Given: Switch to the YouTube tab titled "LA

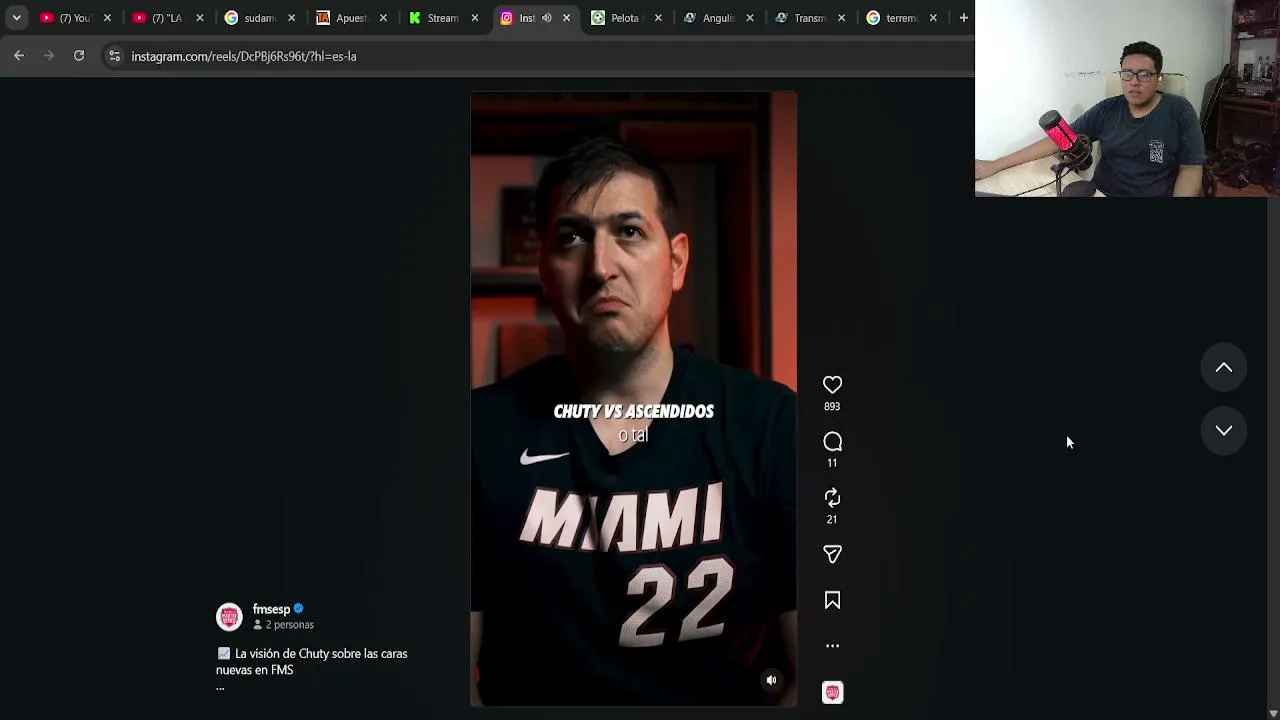Looking at the screenshot, I should 167,18.
